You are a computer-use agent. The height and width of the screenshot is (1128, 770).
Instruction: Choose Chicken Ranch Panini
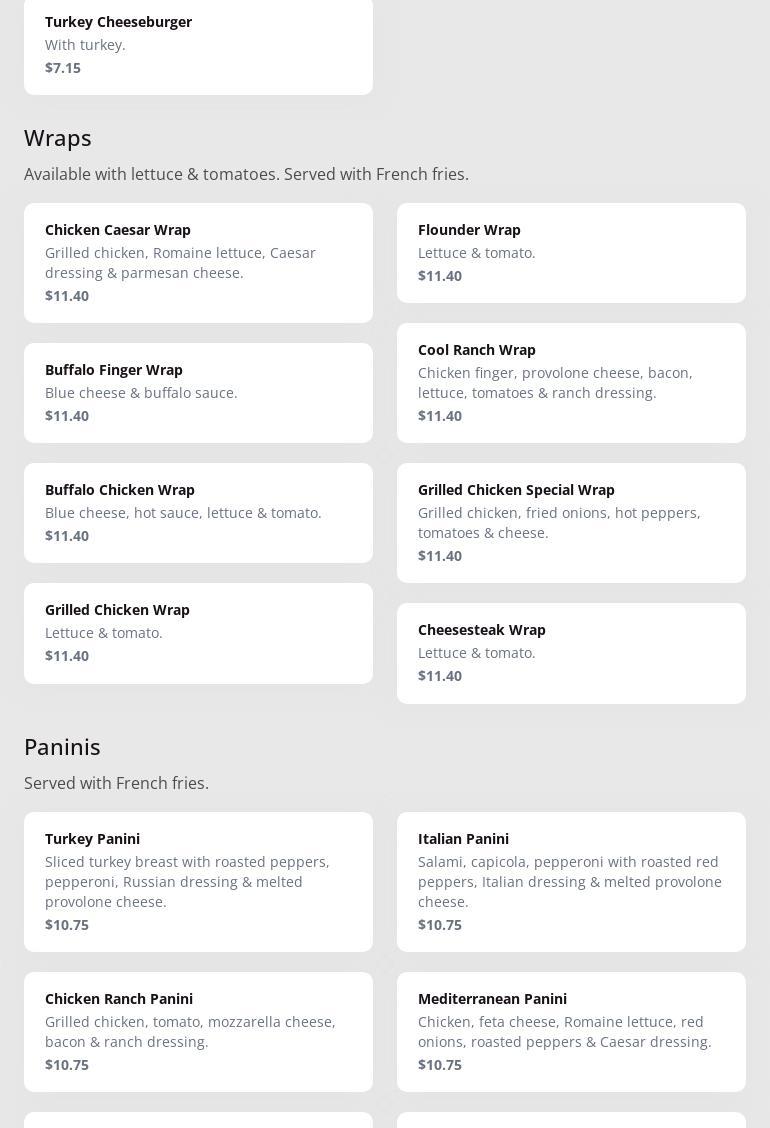[x=198, y=1032]
